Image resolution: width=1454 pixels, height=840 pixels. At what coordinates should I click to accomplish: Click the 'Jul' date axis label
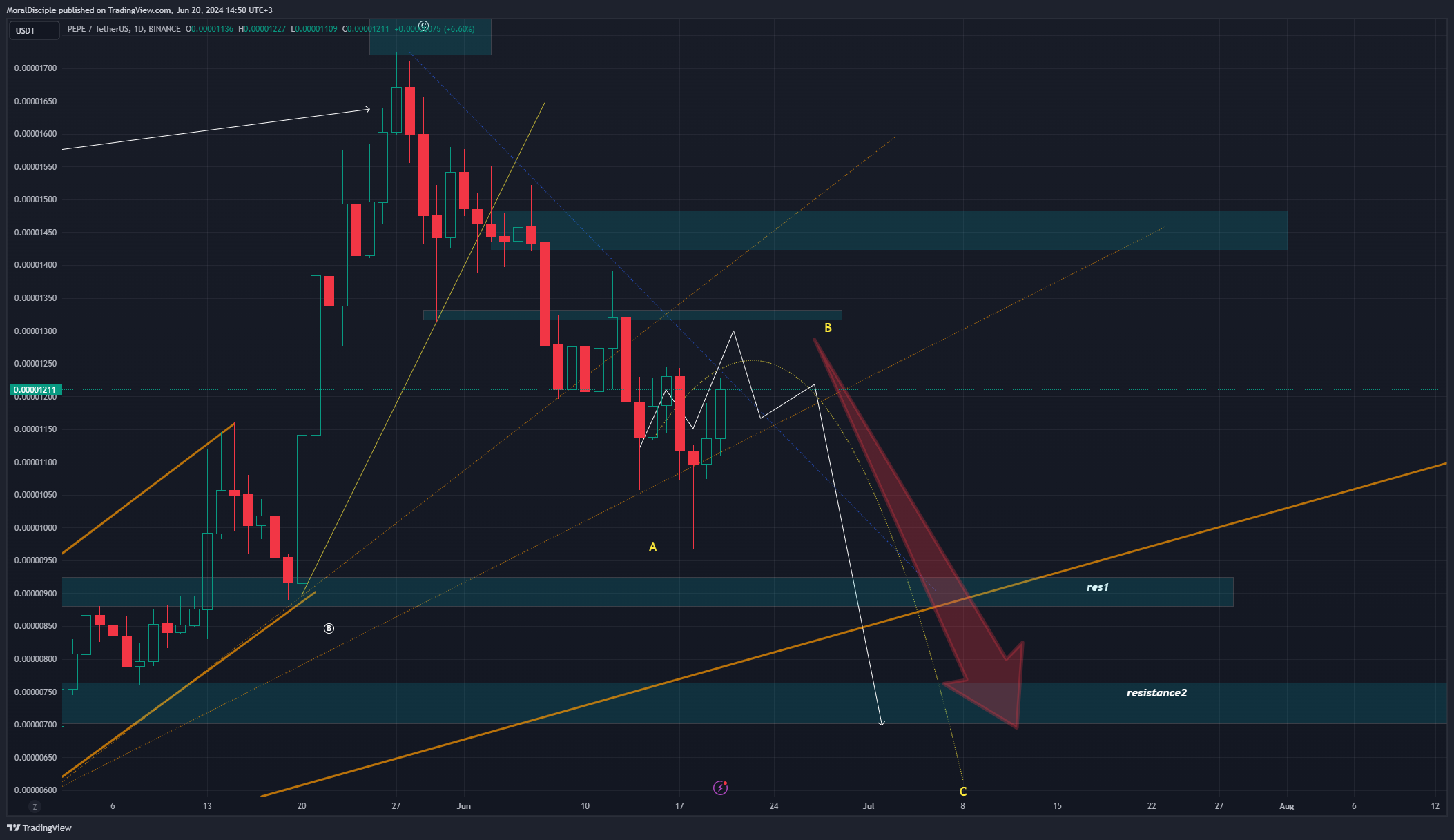[x=869, y=806]
